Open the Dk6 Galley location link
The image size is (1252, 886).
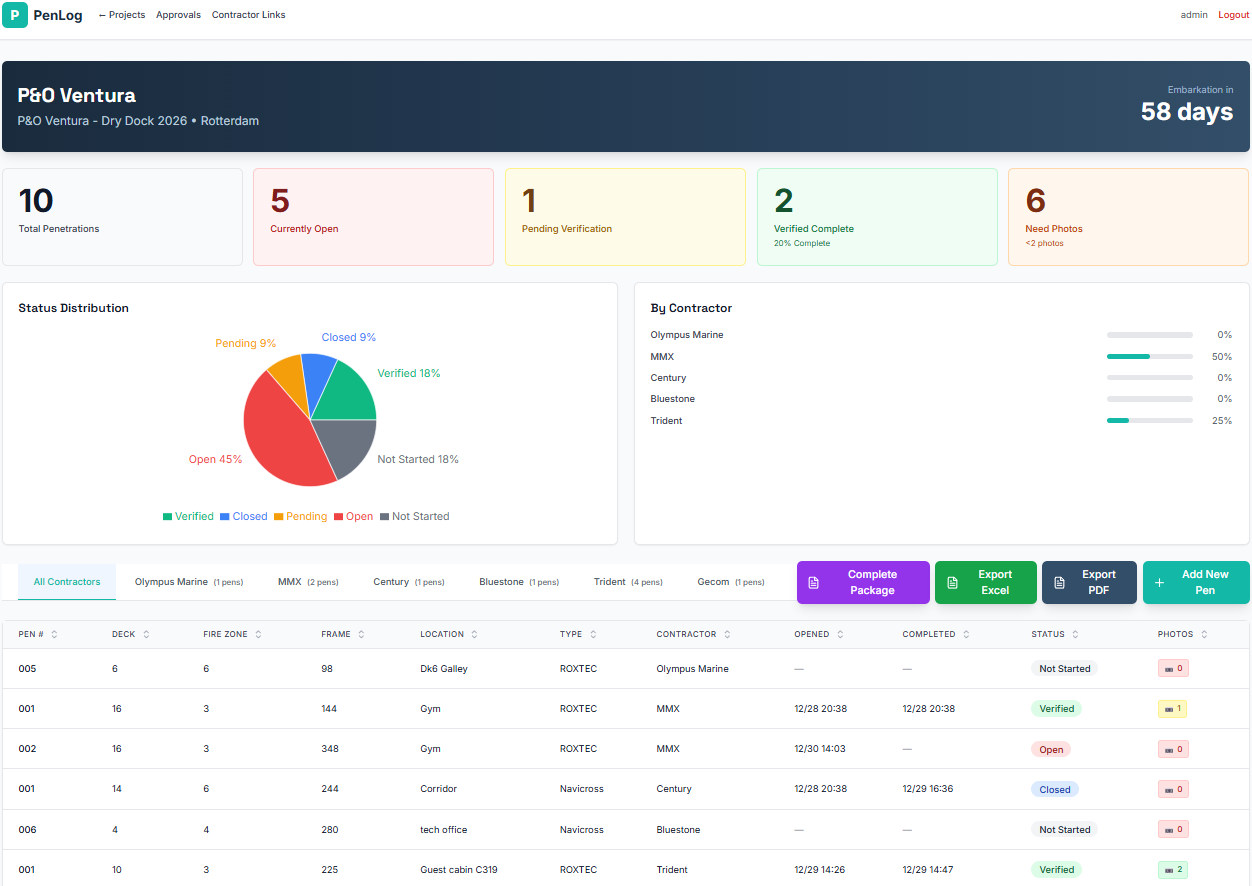pyautogui.click(x=443, y=668)
